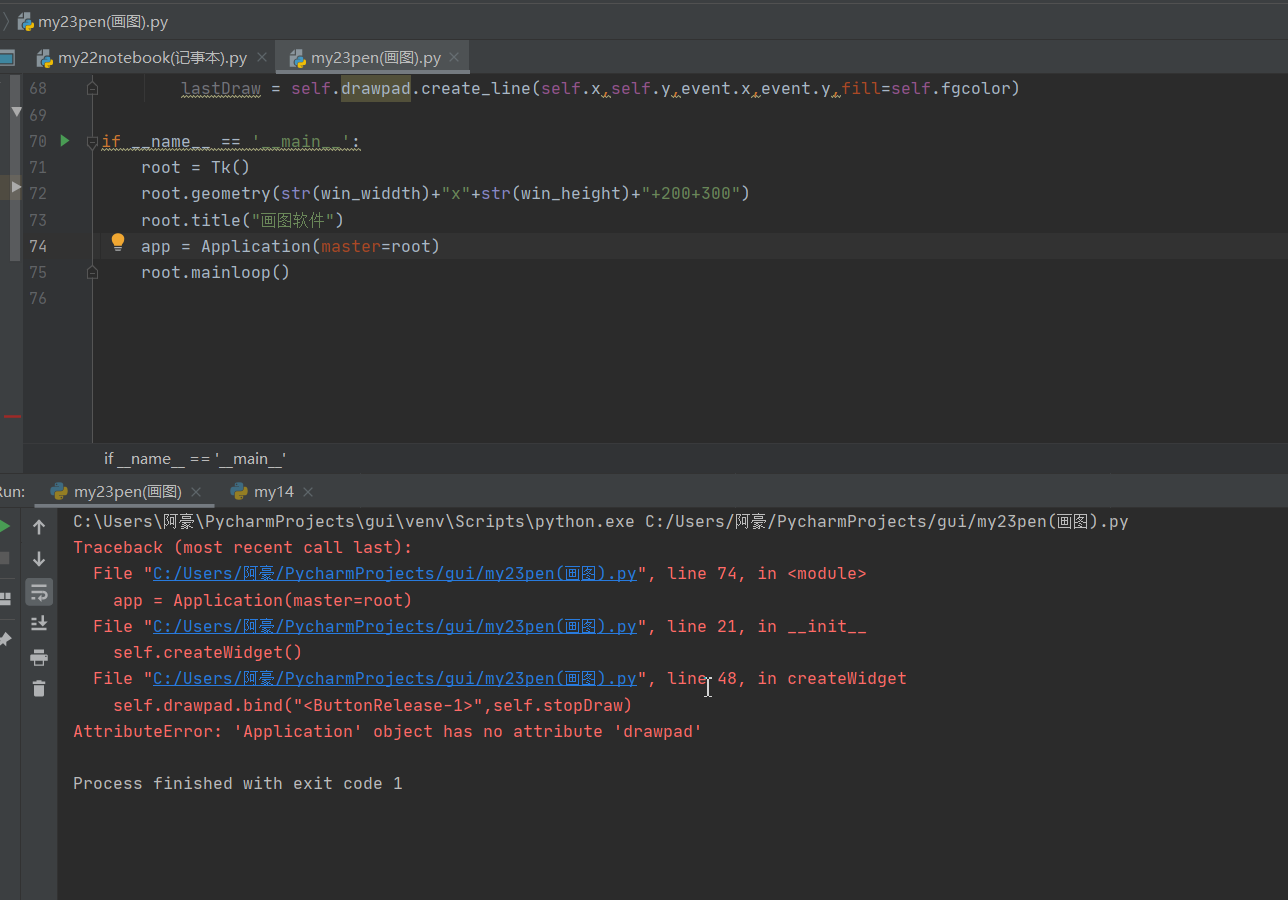The height and width of the screenshot is (900, 1288).
Task: Stop the process using the Run panel stop square
Action: [4, 558]
